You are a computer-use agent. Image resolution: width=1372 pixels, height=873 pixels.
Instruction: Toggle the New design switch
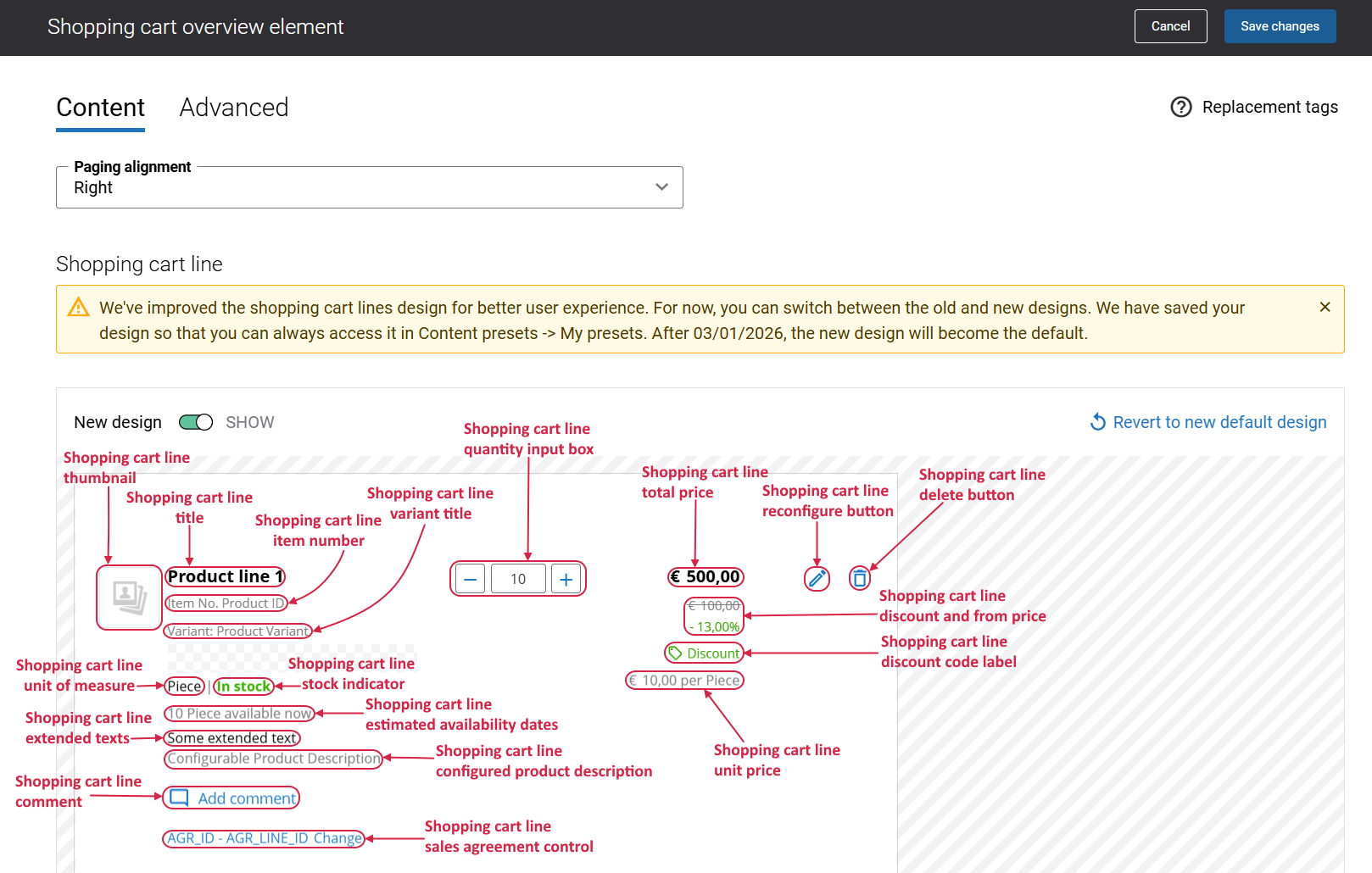tap(196, 422)
